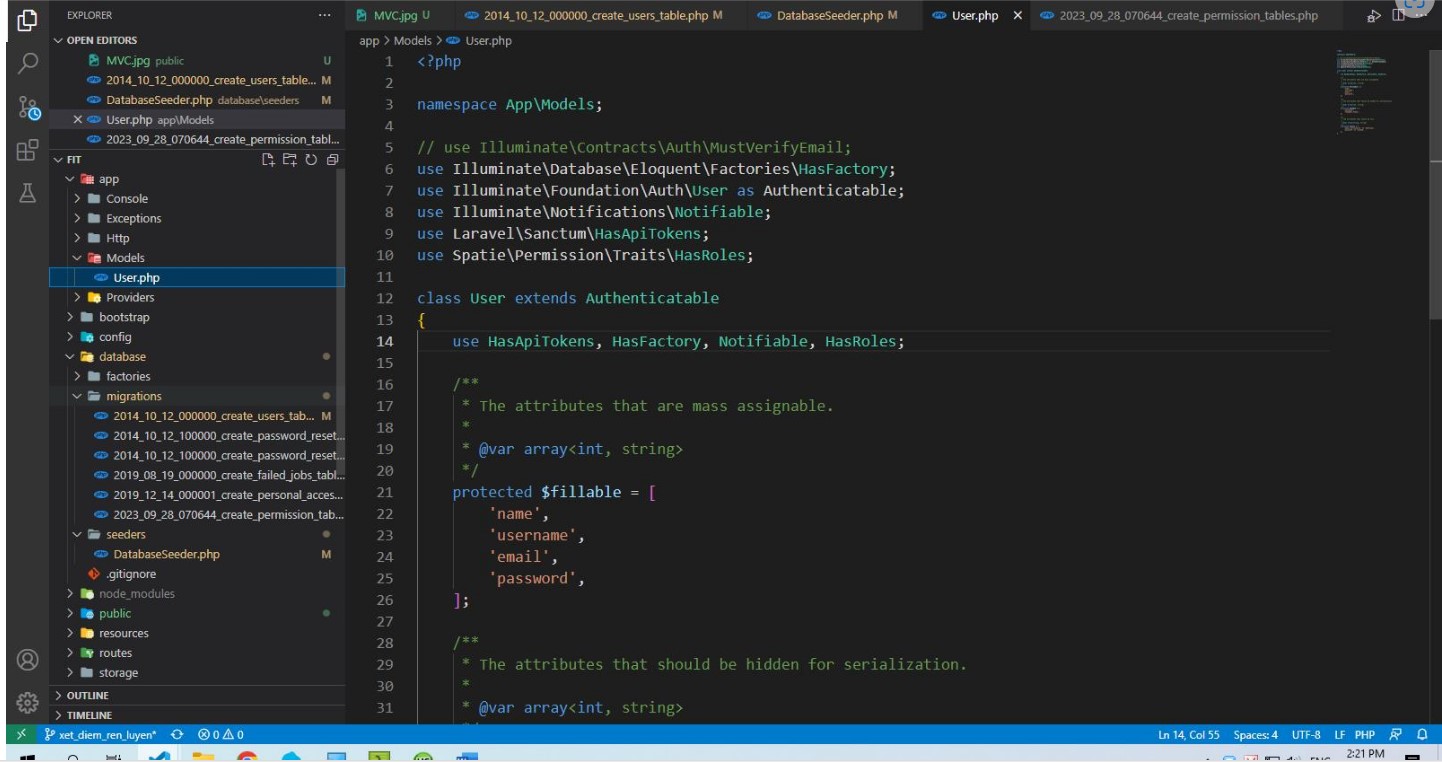Collapse all folders in Explorer
This screenshot has height=762, width=1442.
(333, 160)
